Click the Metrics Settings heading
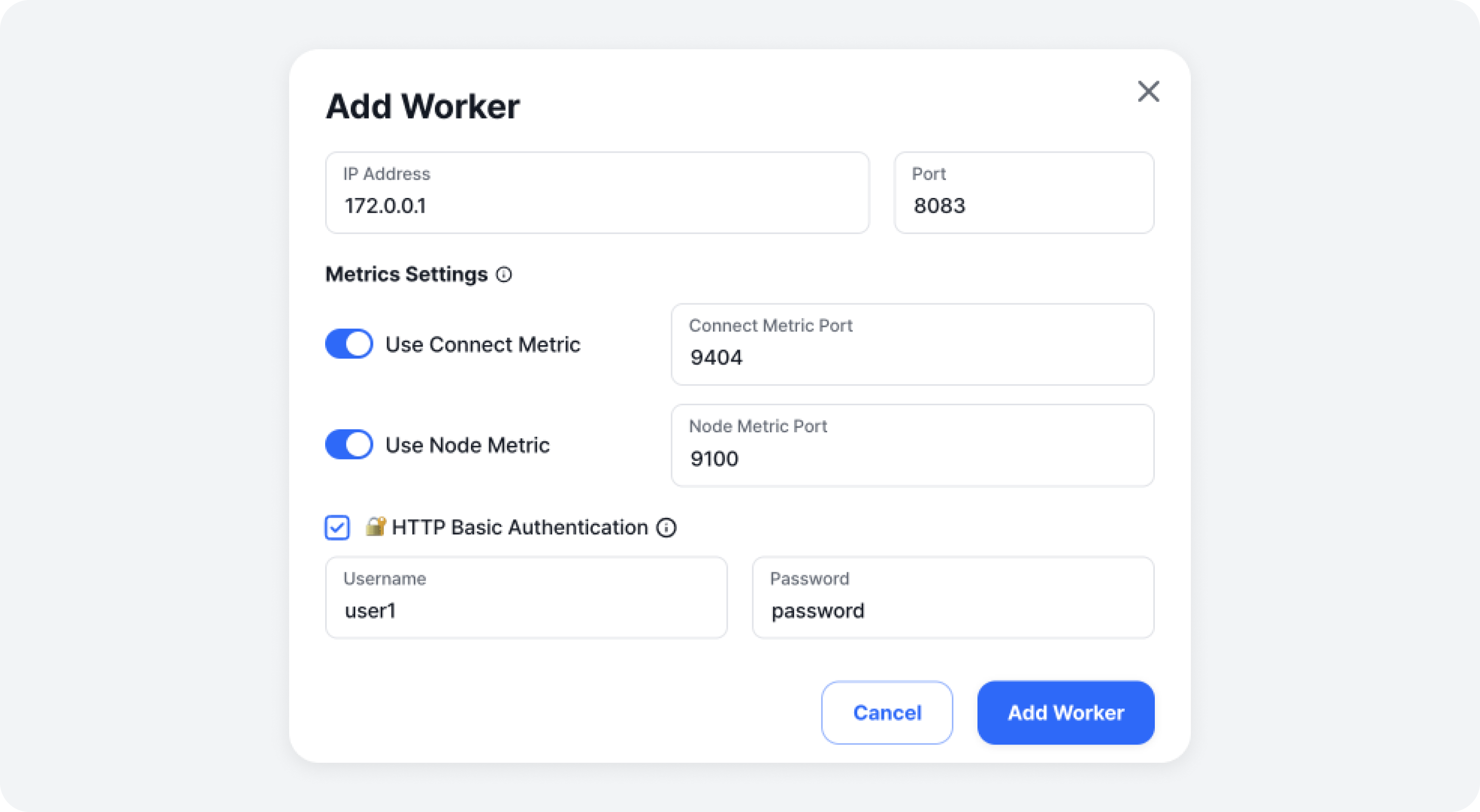The image size is (1480, 812). 407,274
